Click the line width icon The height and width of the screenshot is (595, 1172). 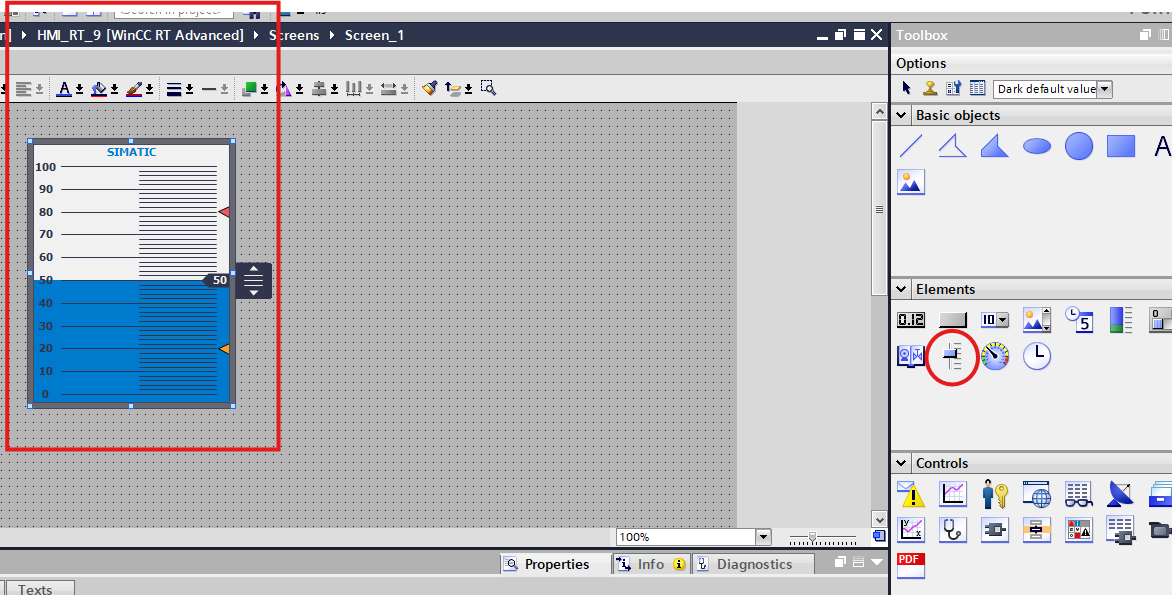tap(173, 89)
